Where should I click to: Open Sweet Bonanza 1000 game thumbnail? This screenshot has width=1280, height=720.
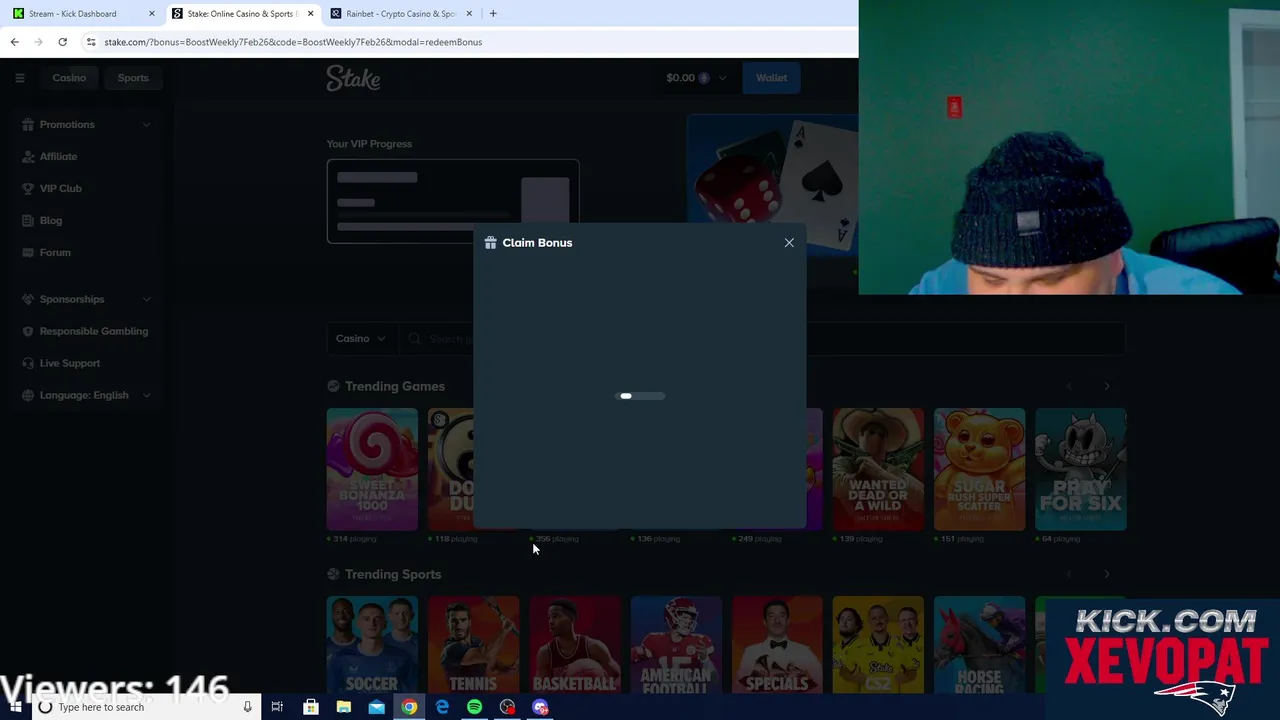point(372,469)
